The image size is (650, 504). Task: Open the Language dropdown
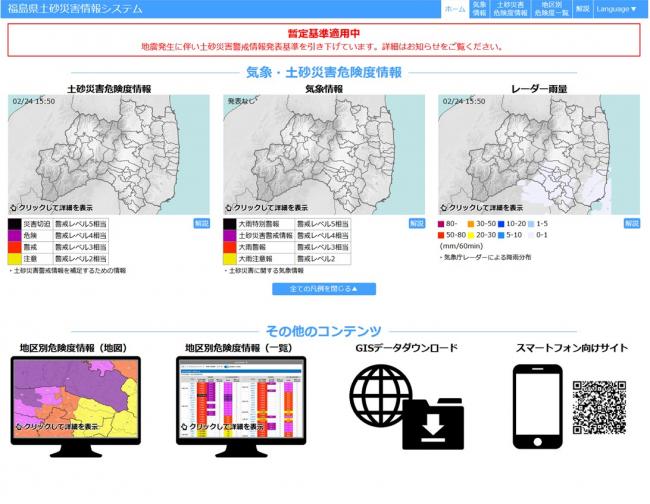coord(616,9)
